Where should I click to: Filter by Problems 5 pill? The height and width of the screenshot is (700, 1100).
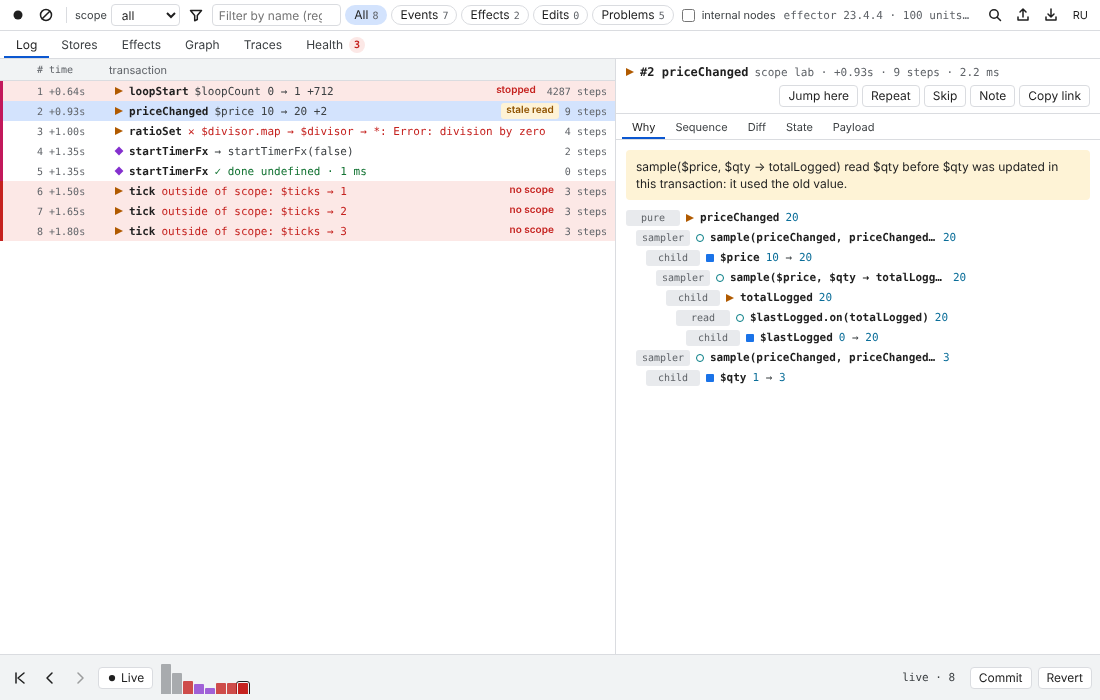[633, 15]
